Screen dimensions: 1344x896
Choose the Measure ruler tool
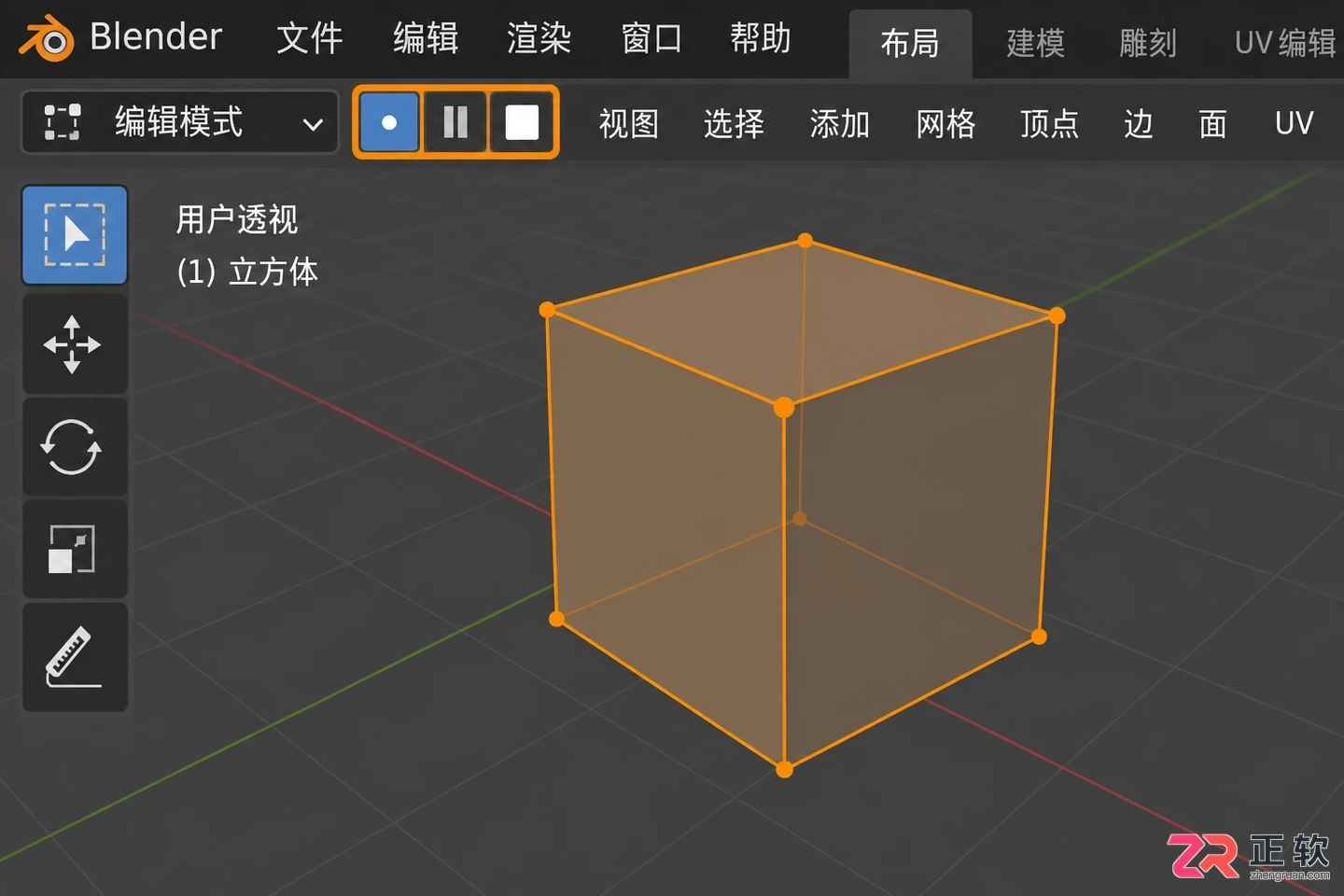tap(75, 657)
